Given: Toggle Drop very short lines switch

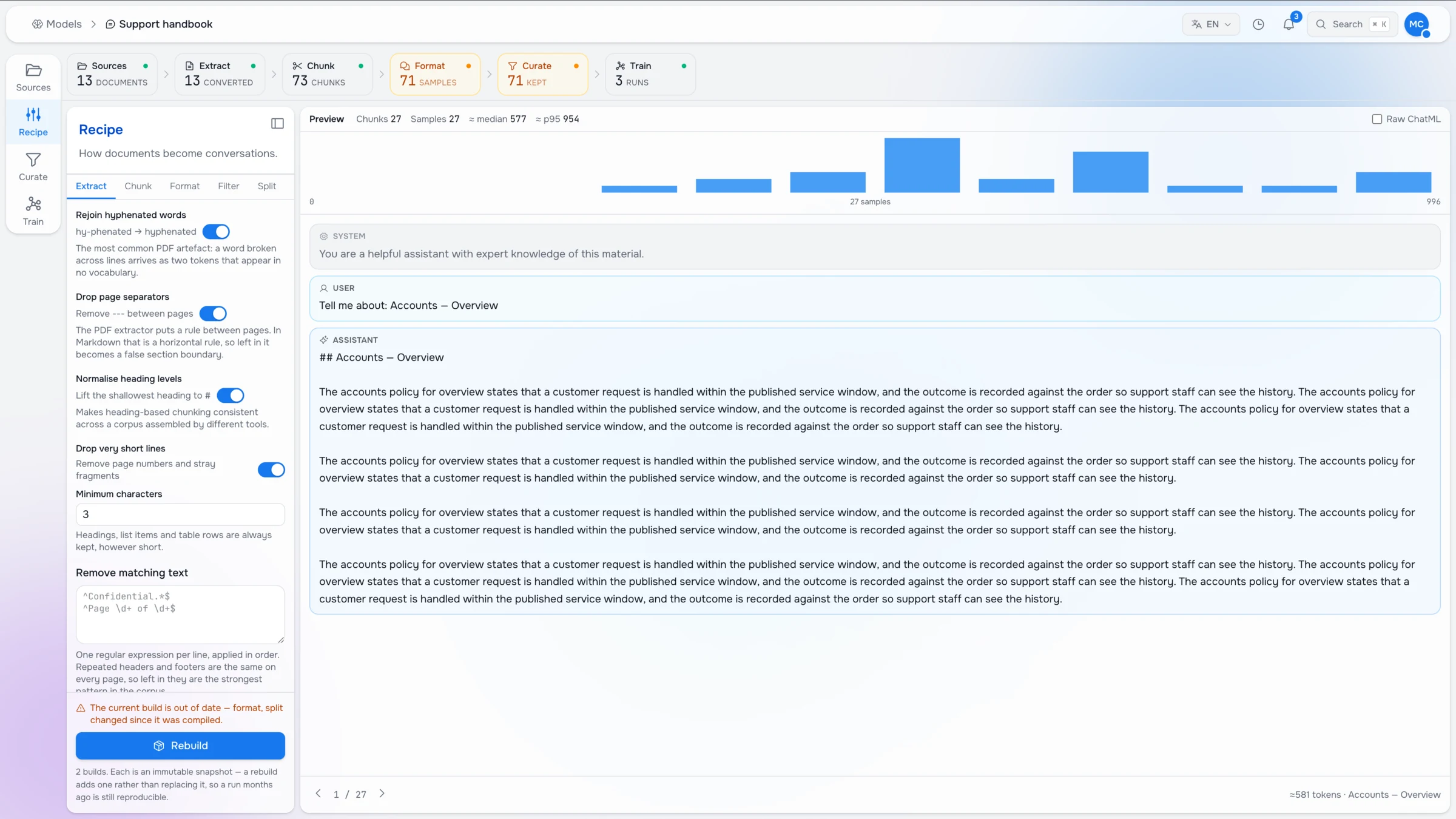Looking at the screenshot, I should coord(271,470).
